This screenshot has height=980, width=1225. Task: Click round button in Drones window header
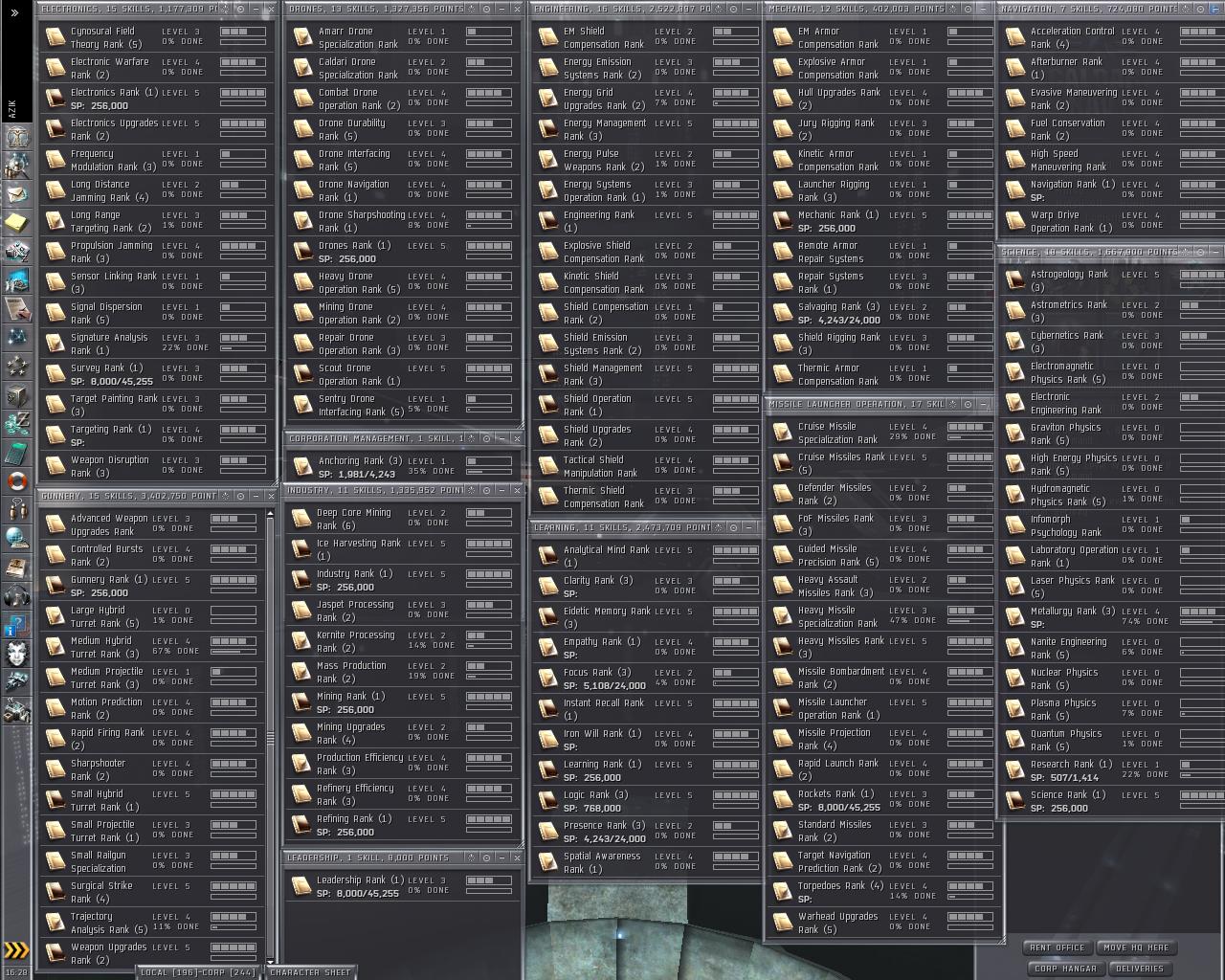(487, 9)
